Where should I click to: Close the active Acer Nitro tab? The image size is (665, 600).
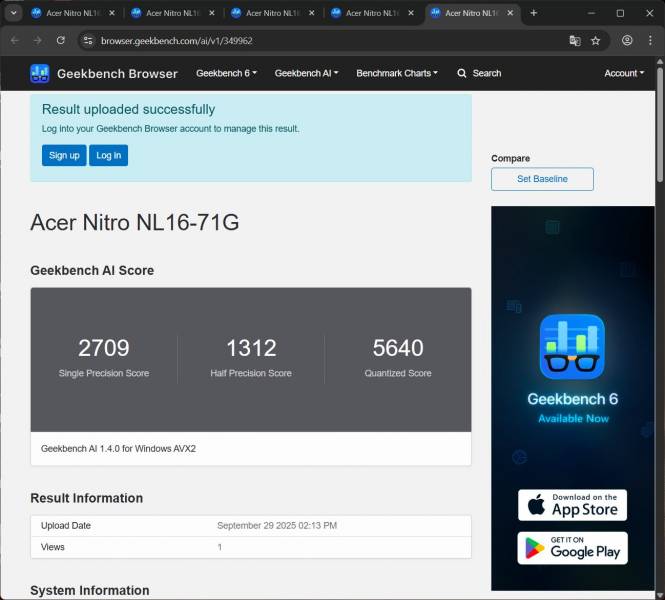(510, 13)
